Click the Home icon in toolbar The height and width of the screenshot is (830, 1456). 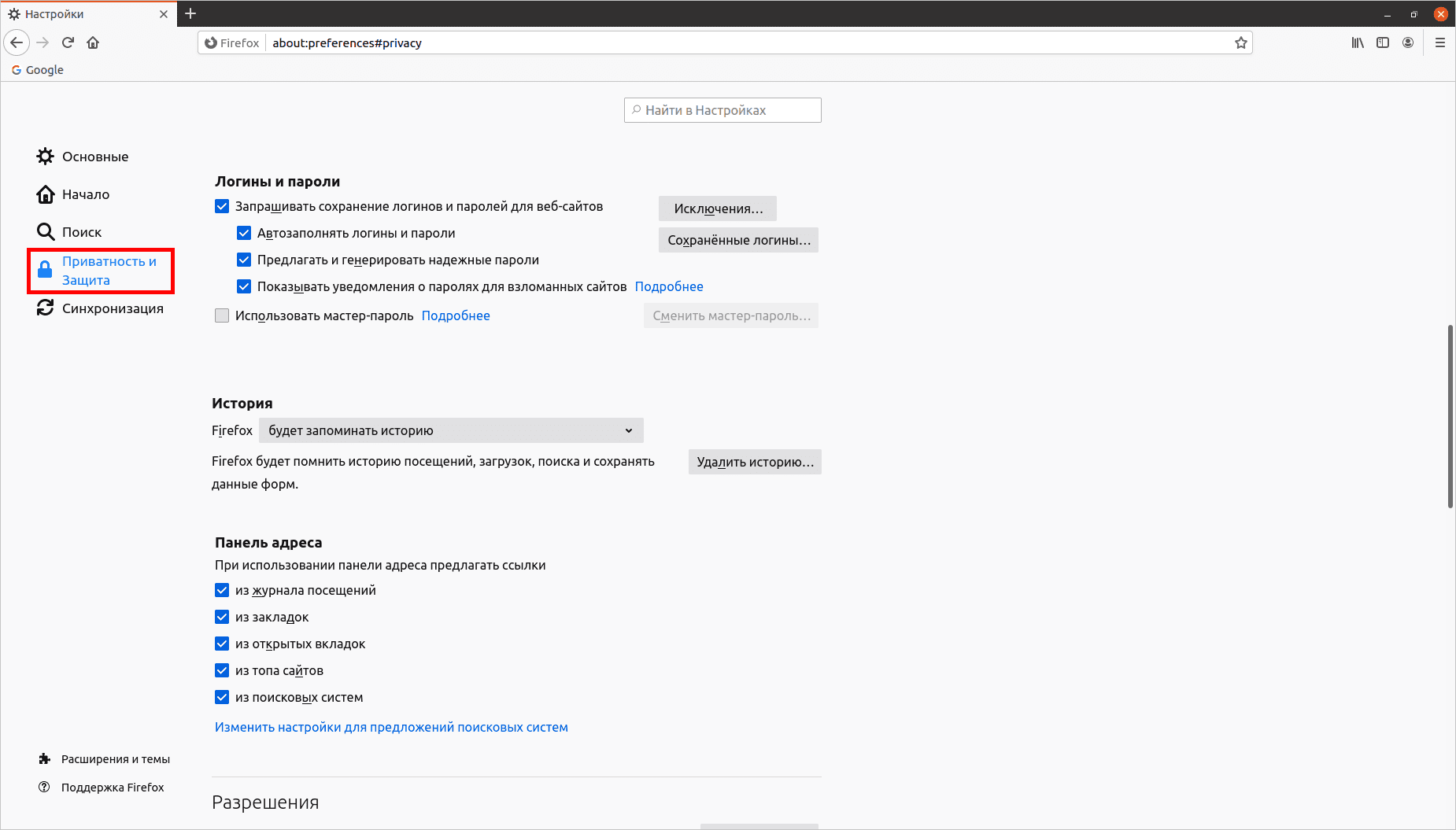coord(93,42)
